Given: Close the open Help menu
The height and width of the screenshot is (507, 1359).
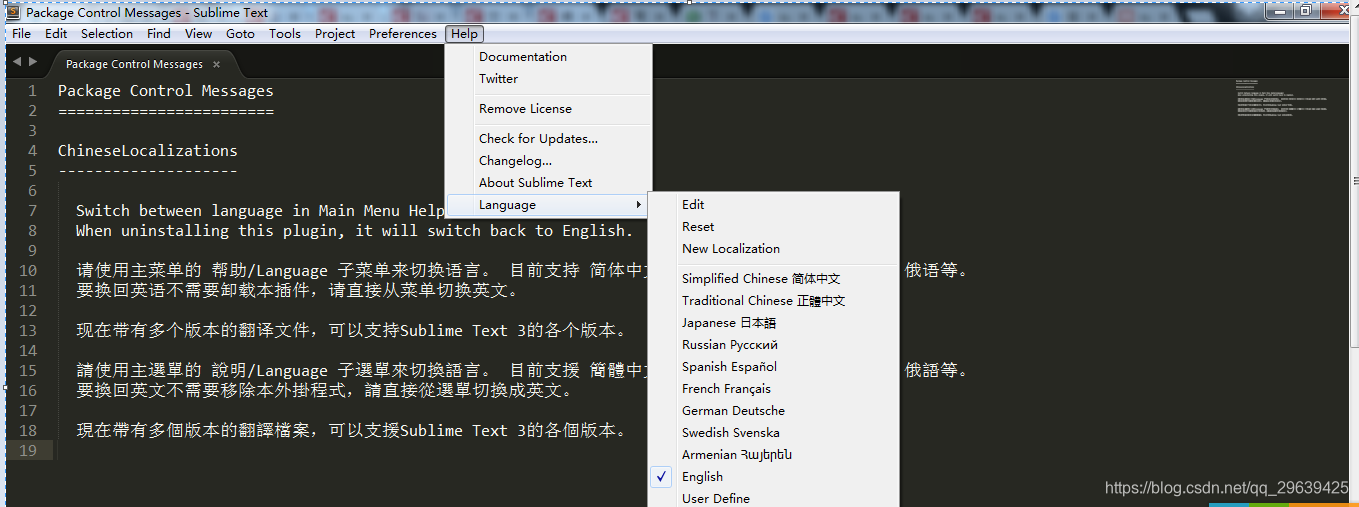Looking at the screenshot, I should [464, 34].
